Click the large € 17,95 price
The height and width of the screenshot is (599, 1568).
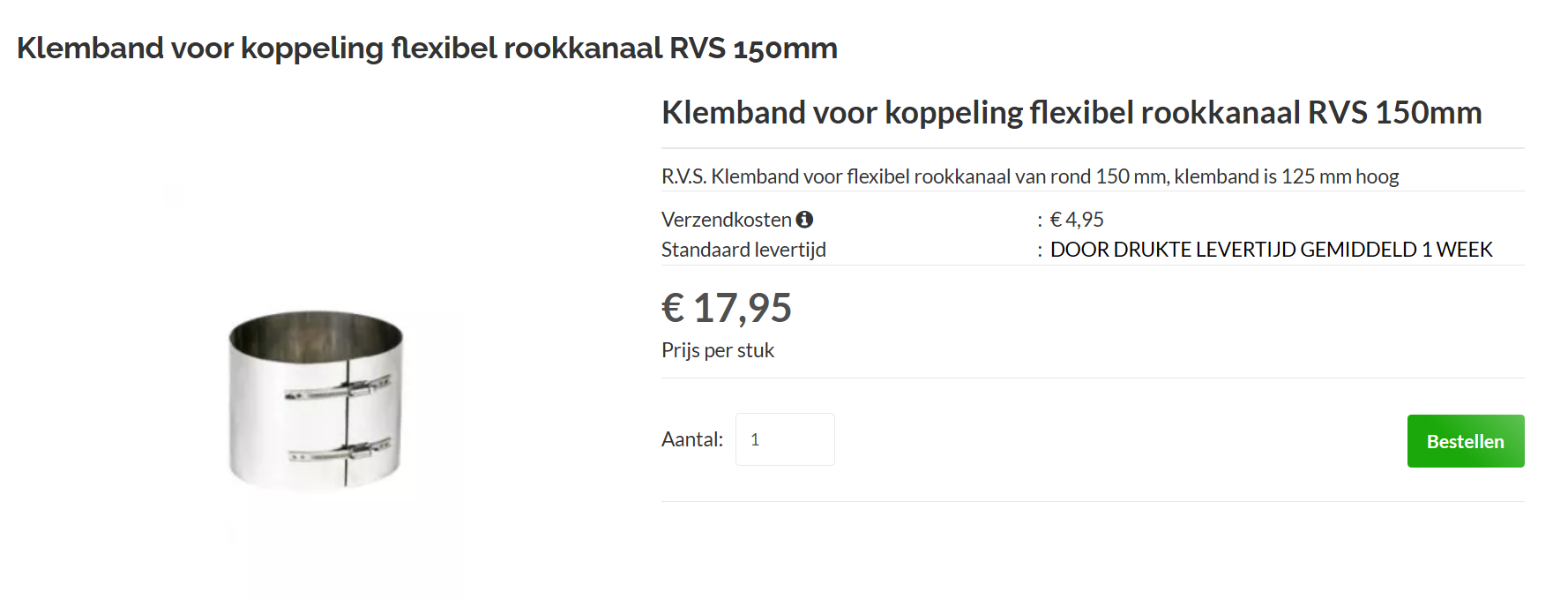726,308
